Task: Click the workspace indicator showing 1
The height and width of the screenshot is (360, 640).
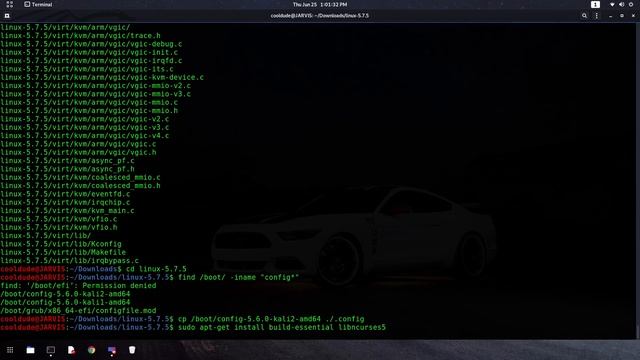Action: click(x=595, y=4)
